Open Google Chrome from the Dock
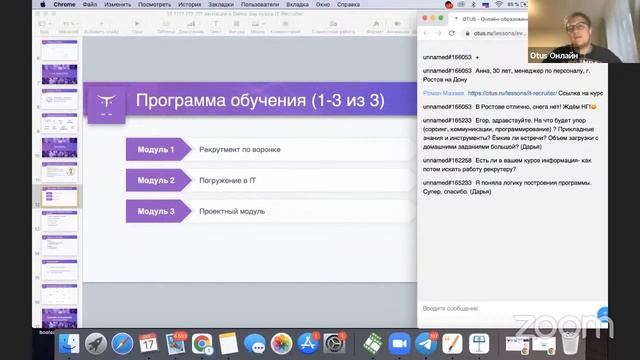Screen dimensions: 640x360 (202, 344)
